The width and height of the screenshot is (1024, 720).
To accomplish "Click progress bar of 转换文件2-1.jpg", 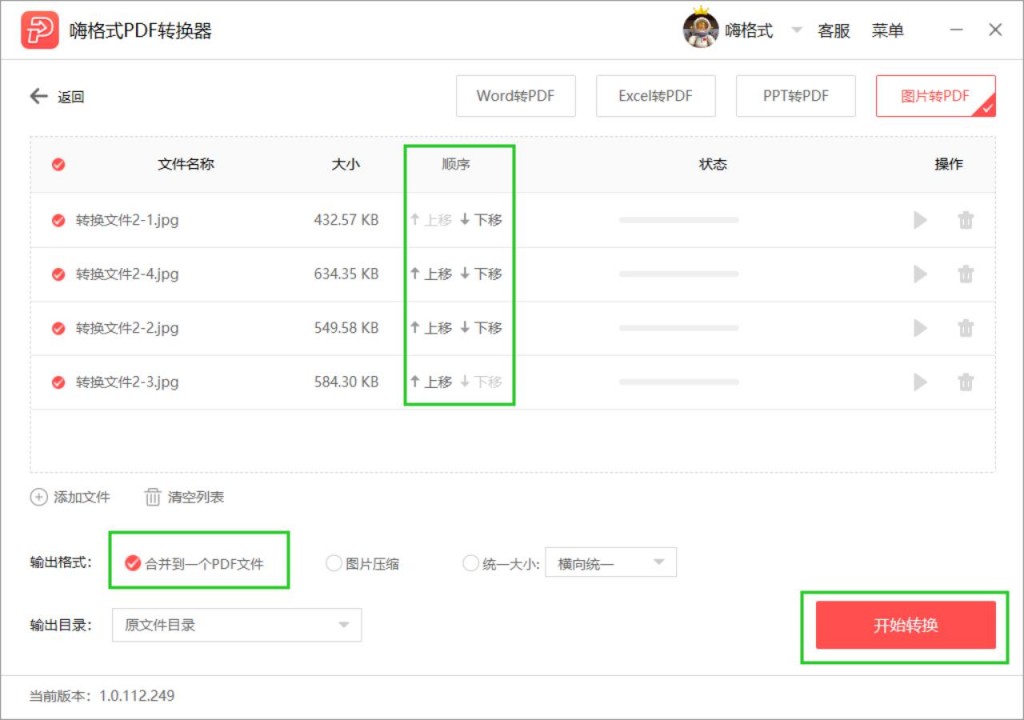I will tap(679, 220).
